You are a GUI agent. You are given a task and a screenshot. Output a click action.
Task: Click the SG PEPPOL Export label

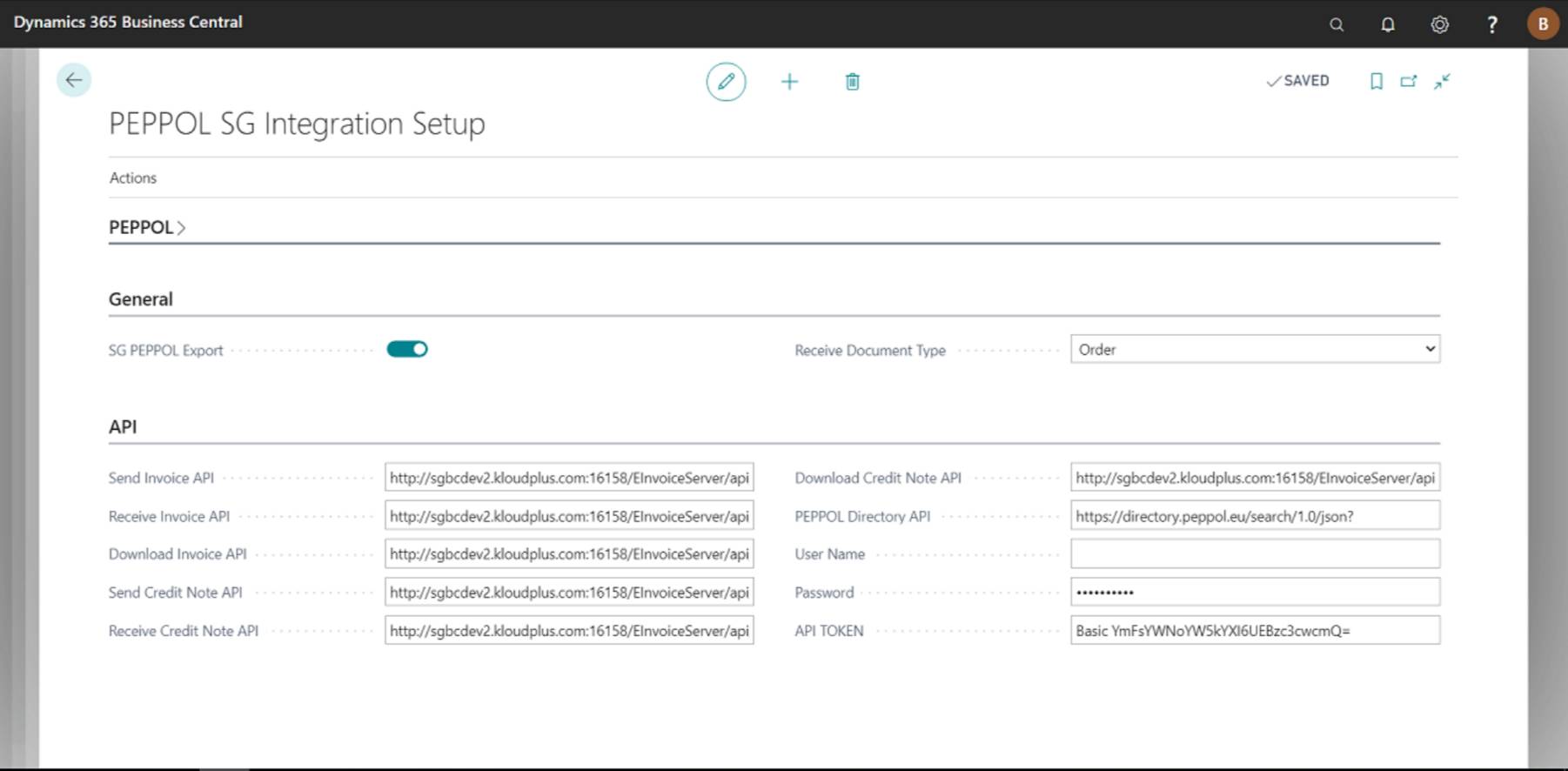(165, 351)
